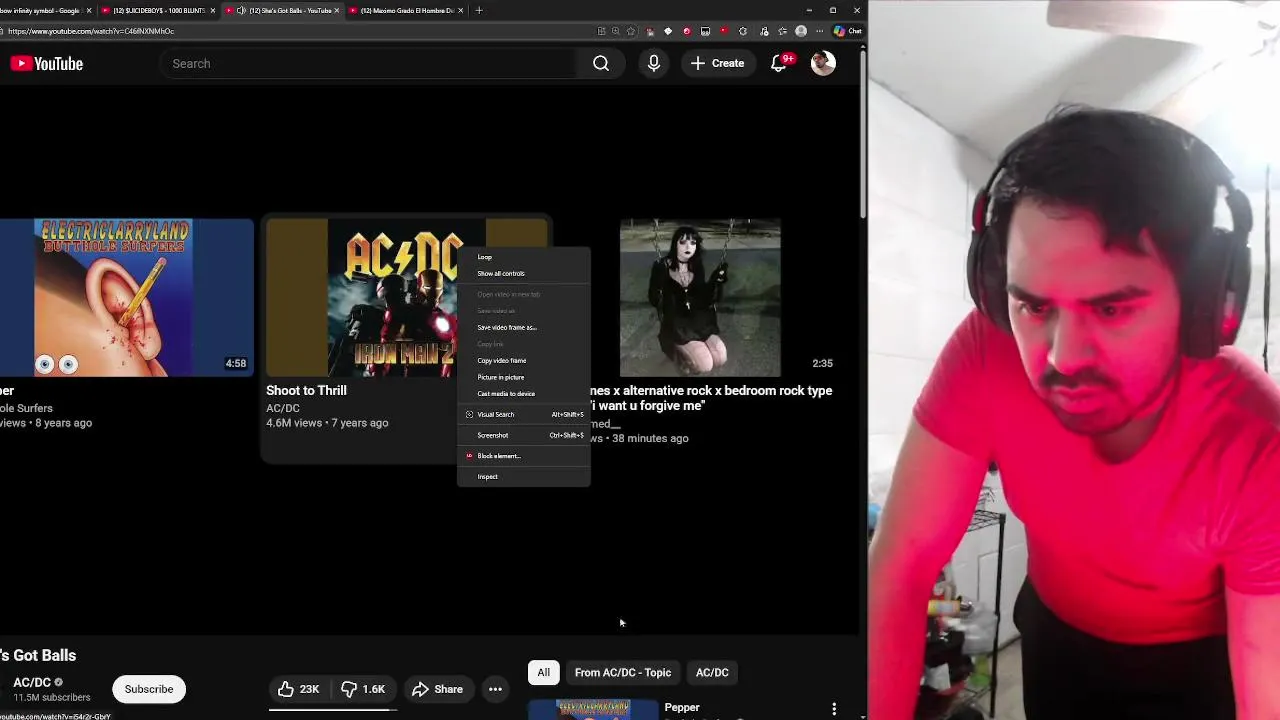Open the gothic girl swing video thumbnail

(700, 298)
